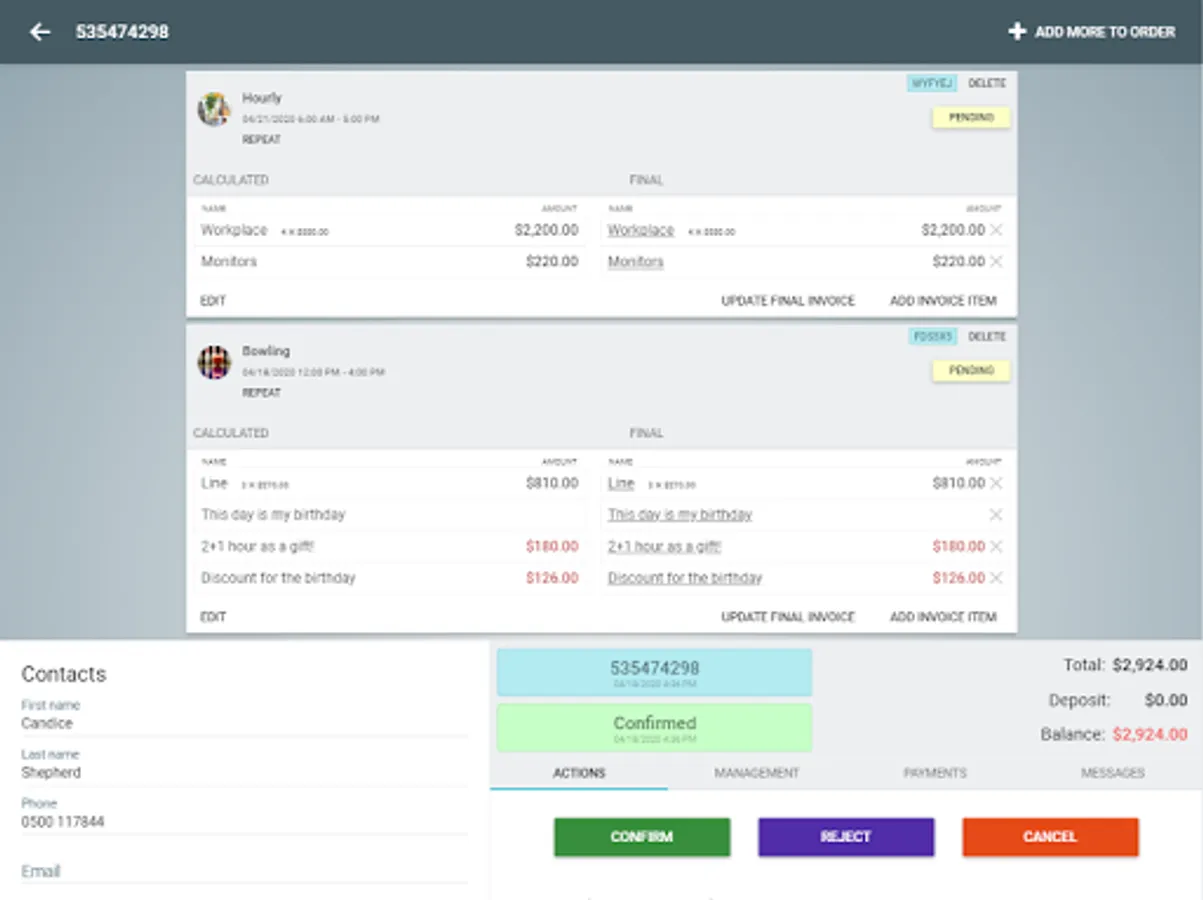
Task: Remove 'Discount for the birthday' final item
Action: coord(996,578)
